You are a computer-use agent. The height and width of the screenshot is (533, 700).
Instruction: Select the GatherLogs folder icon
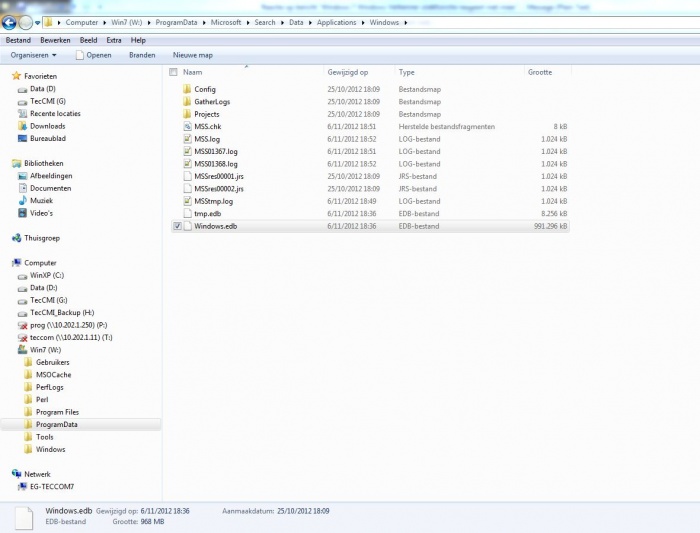click(187, 101)
